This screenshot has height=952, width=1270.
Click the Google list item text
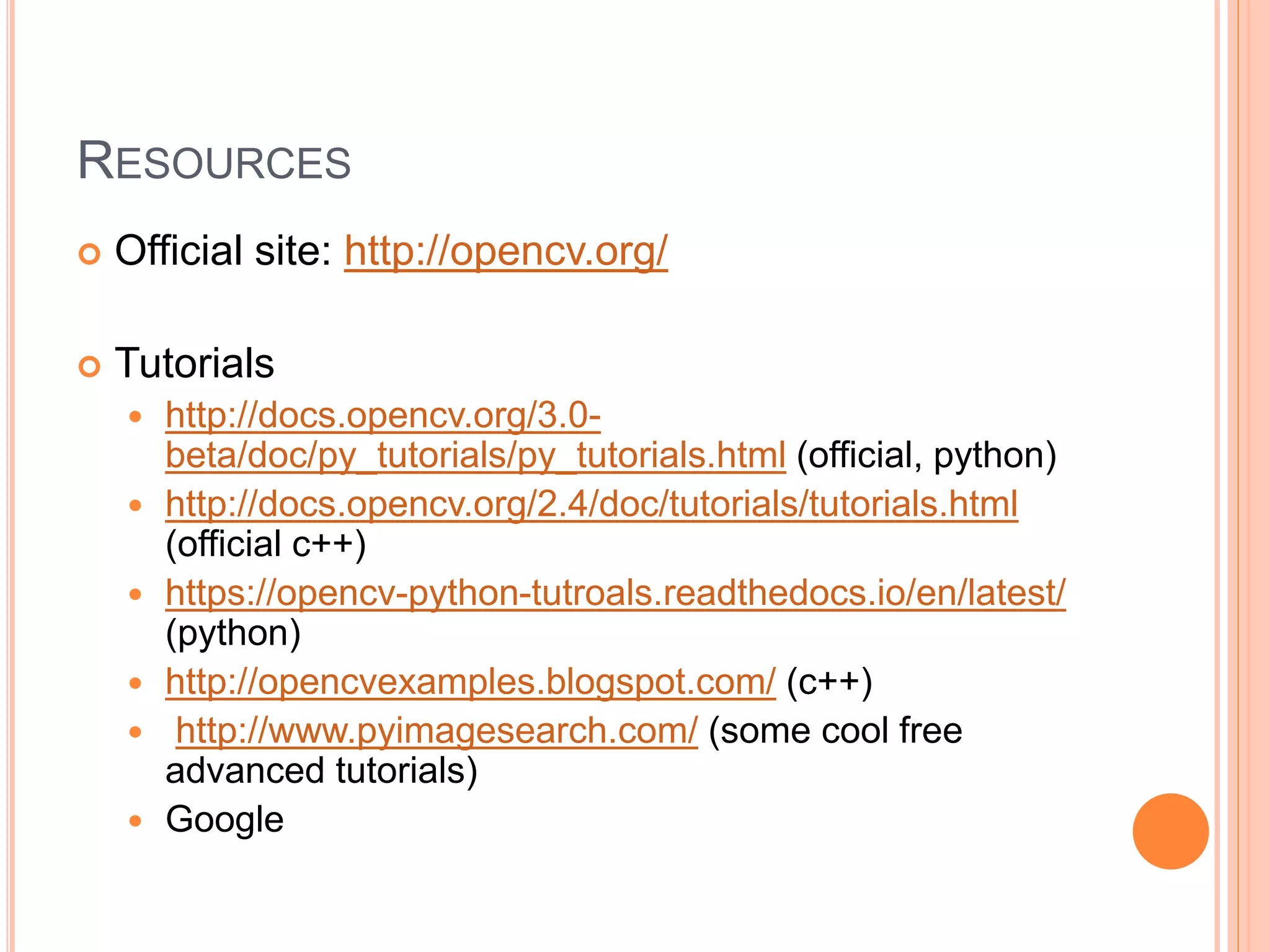(x=224, y=819)
